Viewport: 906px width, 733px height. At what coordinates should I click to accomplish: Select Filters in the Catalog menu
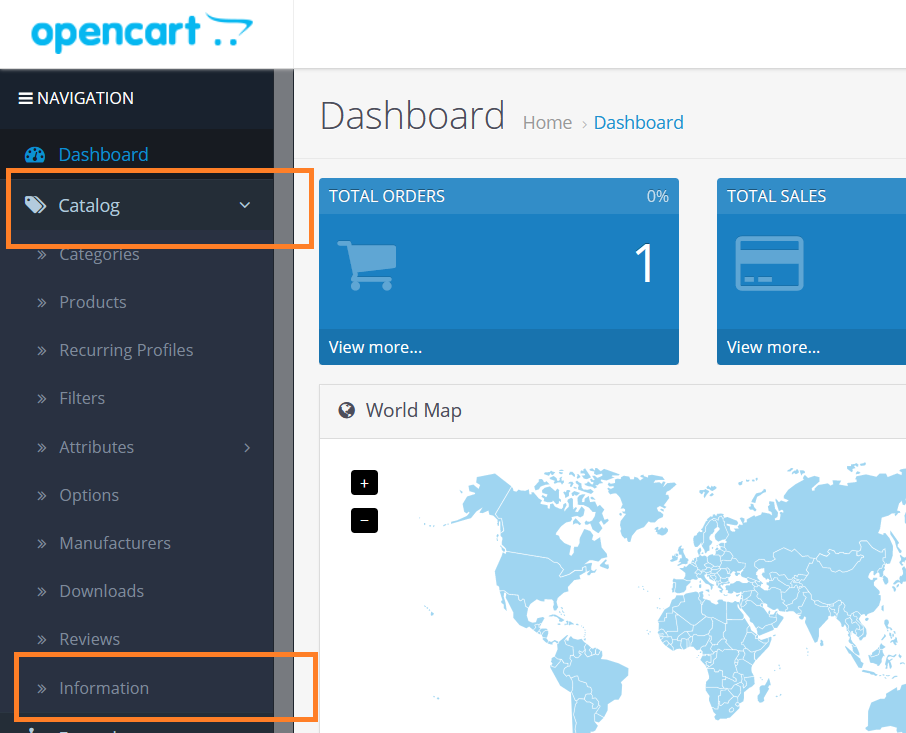(x=82, y=399)
